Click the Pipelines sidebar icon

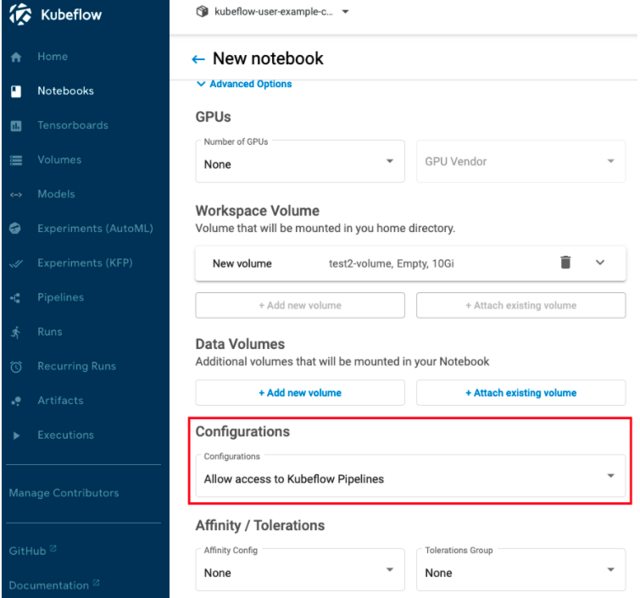pyautogui.click(x=16, y=298)
